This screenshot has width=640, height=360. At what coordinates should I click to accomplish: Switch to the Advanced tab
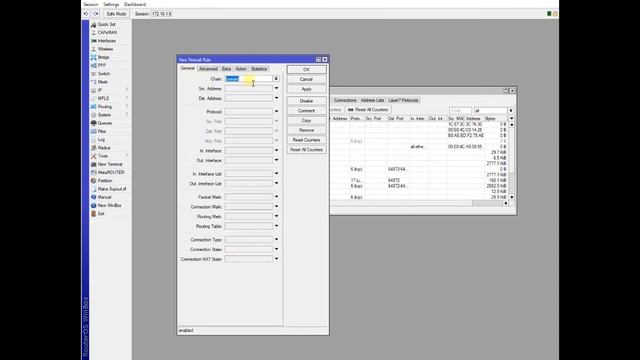pyautogui.click(x=208, y=69)
